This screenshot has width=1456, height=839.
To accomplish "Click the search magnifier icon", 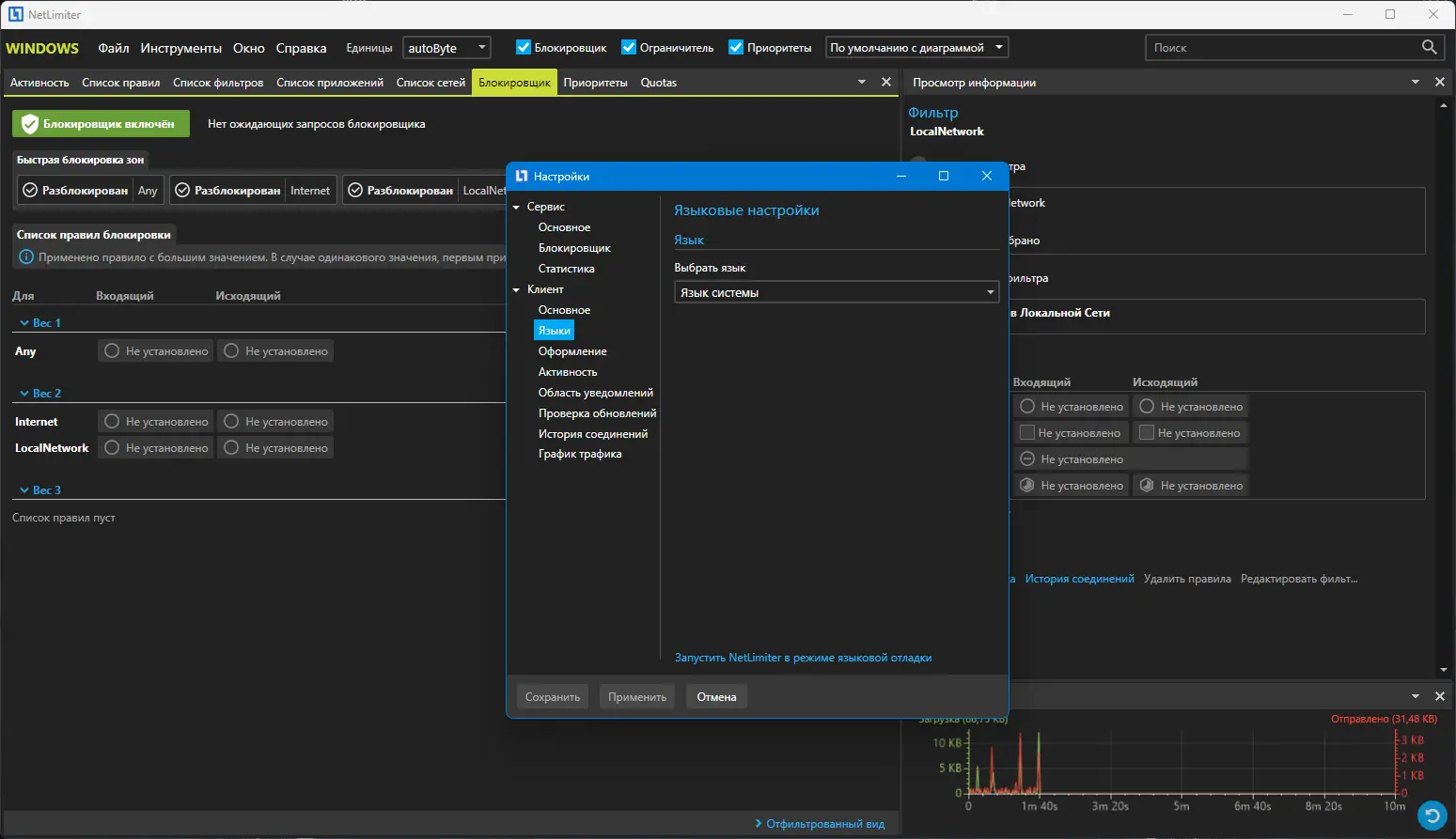I will (1429, 47).
